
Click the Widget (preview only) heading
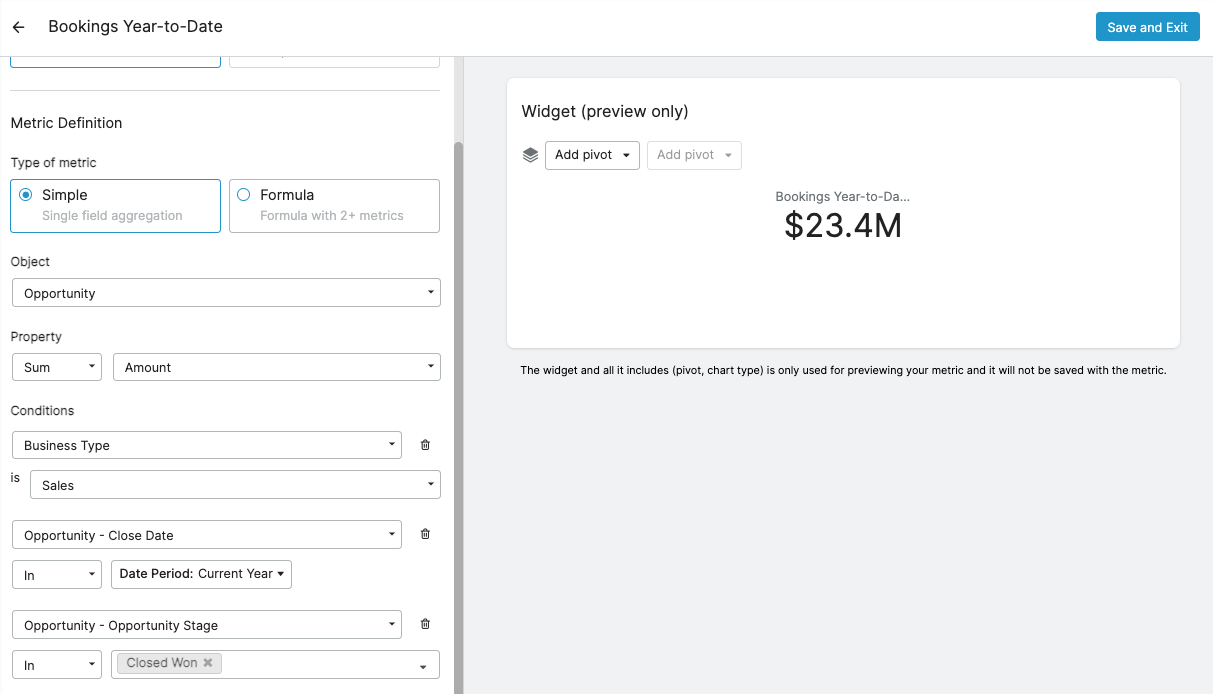[x=605, y=111]
